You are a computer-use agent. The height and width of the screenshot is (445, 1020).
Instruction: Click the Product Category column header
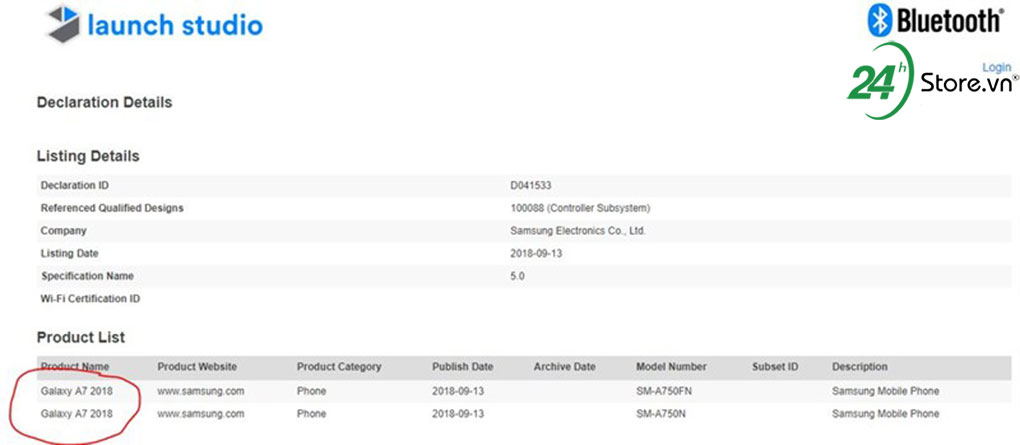click(339, 367)
